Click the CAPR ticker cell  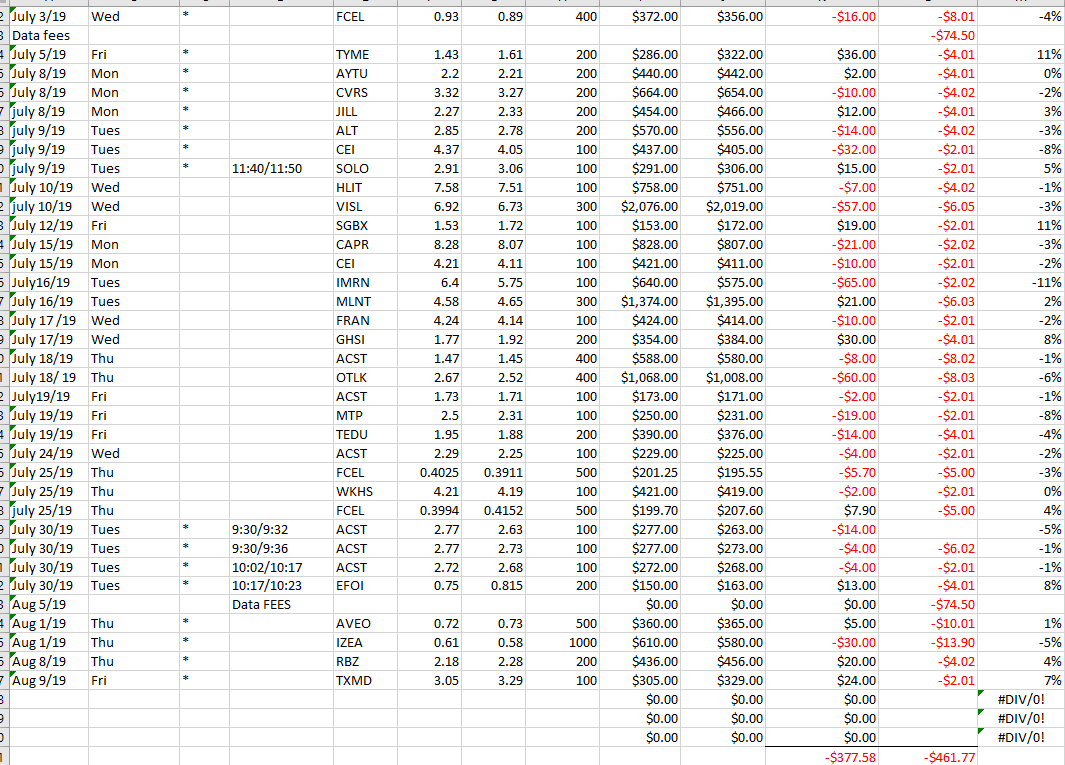[x=365, y=245]
